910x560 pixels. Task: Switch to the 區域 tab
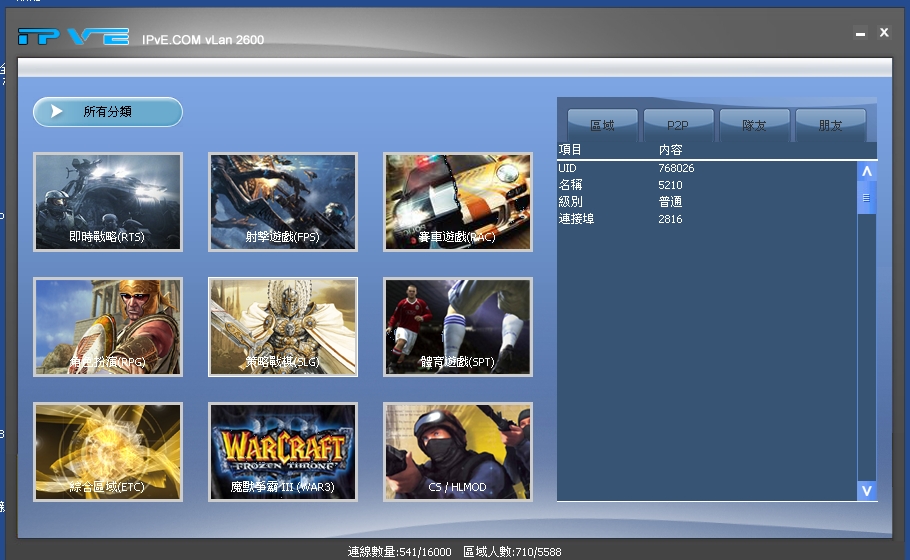click(603, 126)
